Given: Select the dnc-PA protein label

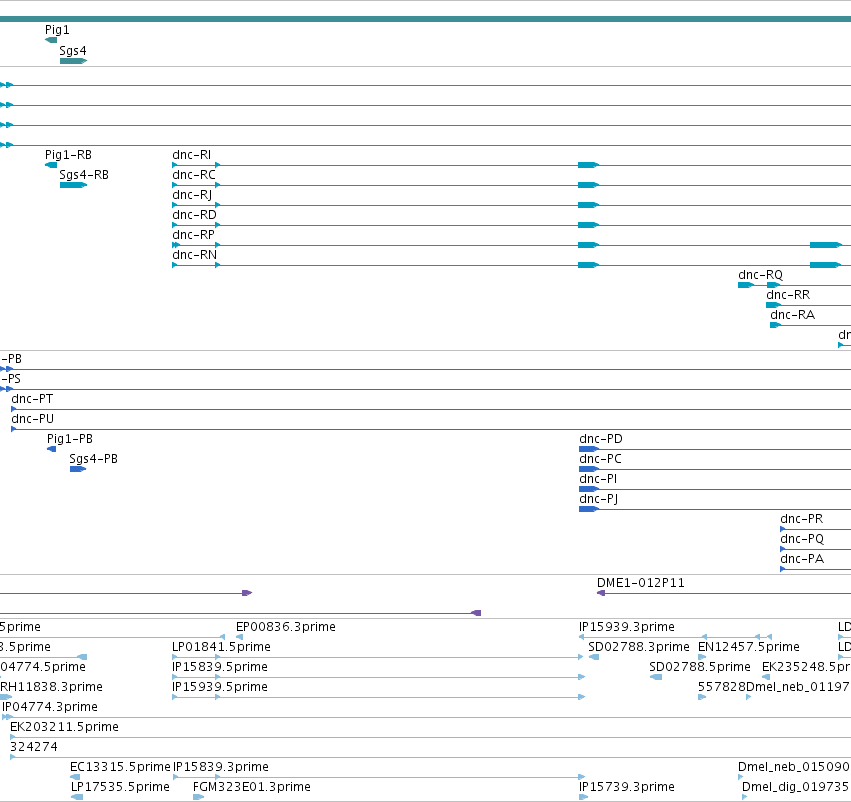Looking at the screenshot, I should 802,559.
